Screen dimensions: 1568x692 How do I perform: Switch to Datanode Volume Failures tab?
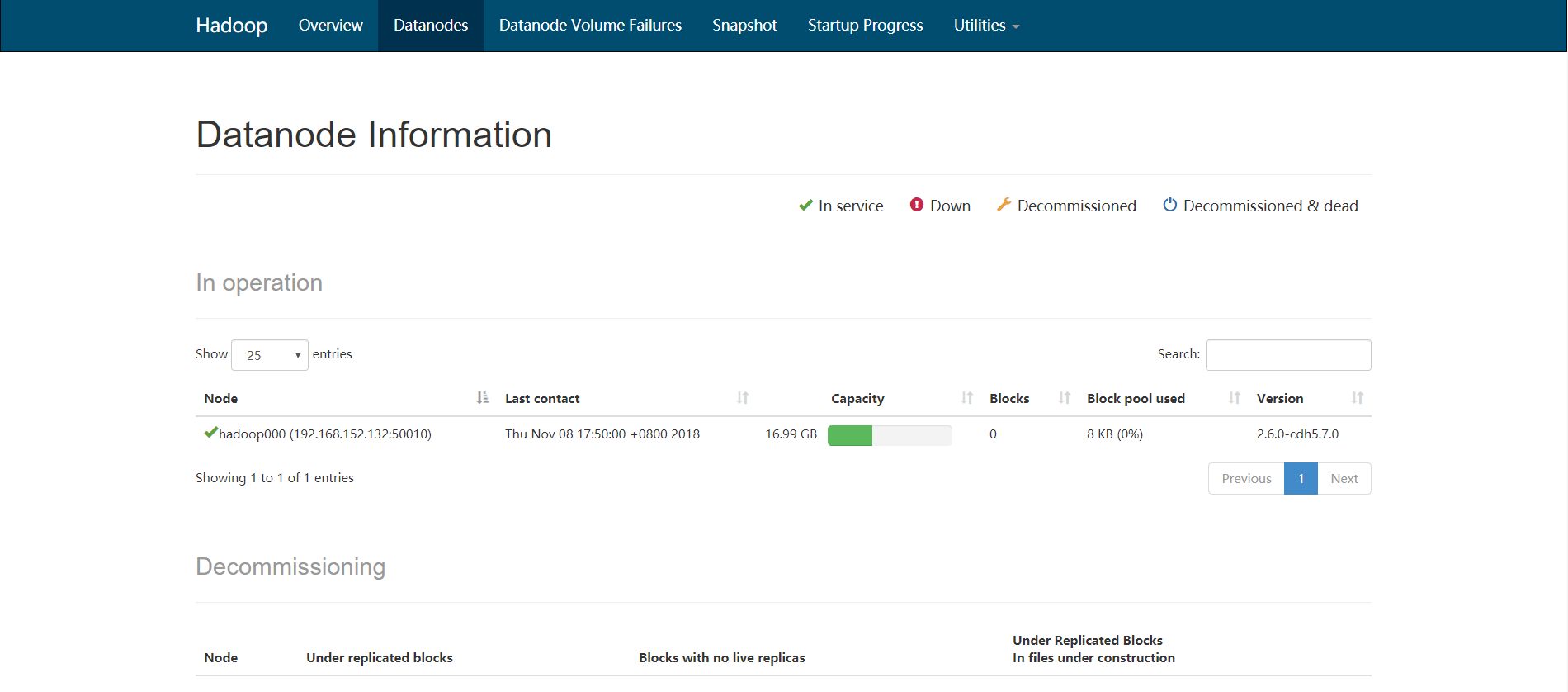[590, 26]
